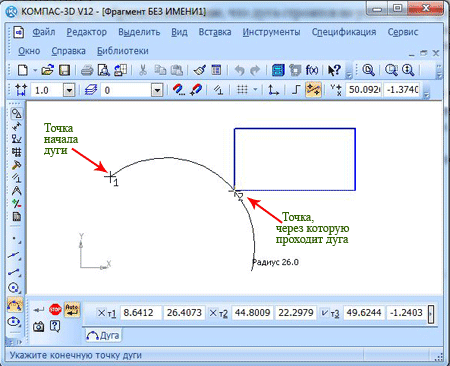The image size is (450, 366).
Task: Open the Файл menu
Action: [44, 32]
